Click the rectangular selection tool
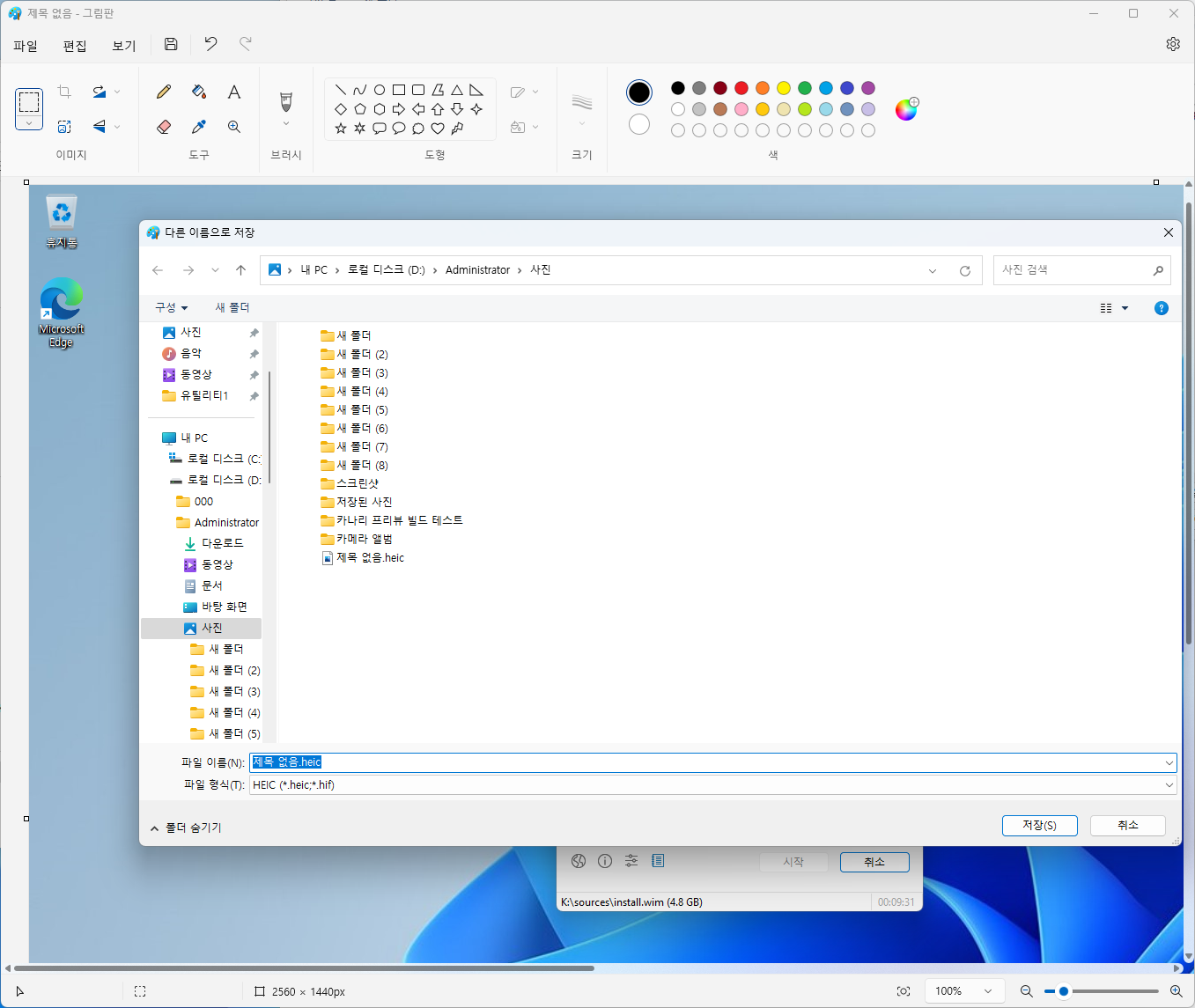Image resolution: width=1195 pixels, height=1008 pixels. (x=29, y=101)
